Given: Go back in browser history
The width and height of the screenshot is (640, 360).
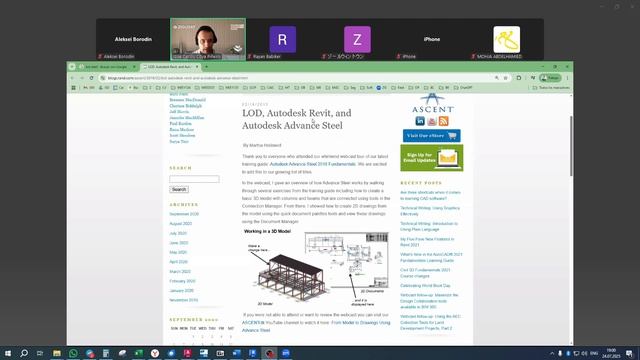Looking at the screenshot, I should (73, 78).
